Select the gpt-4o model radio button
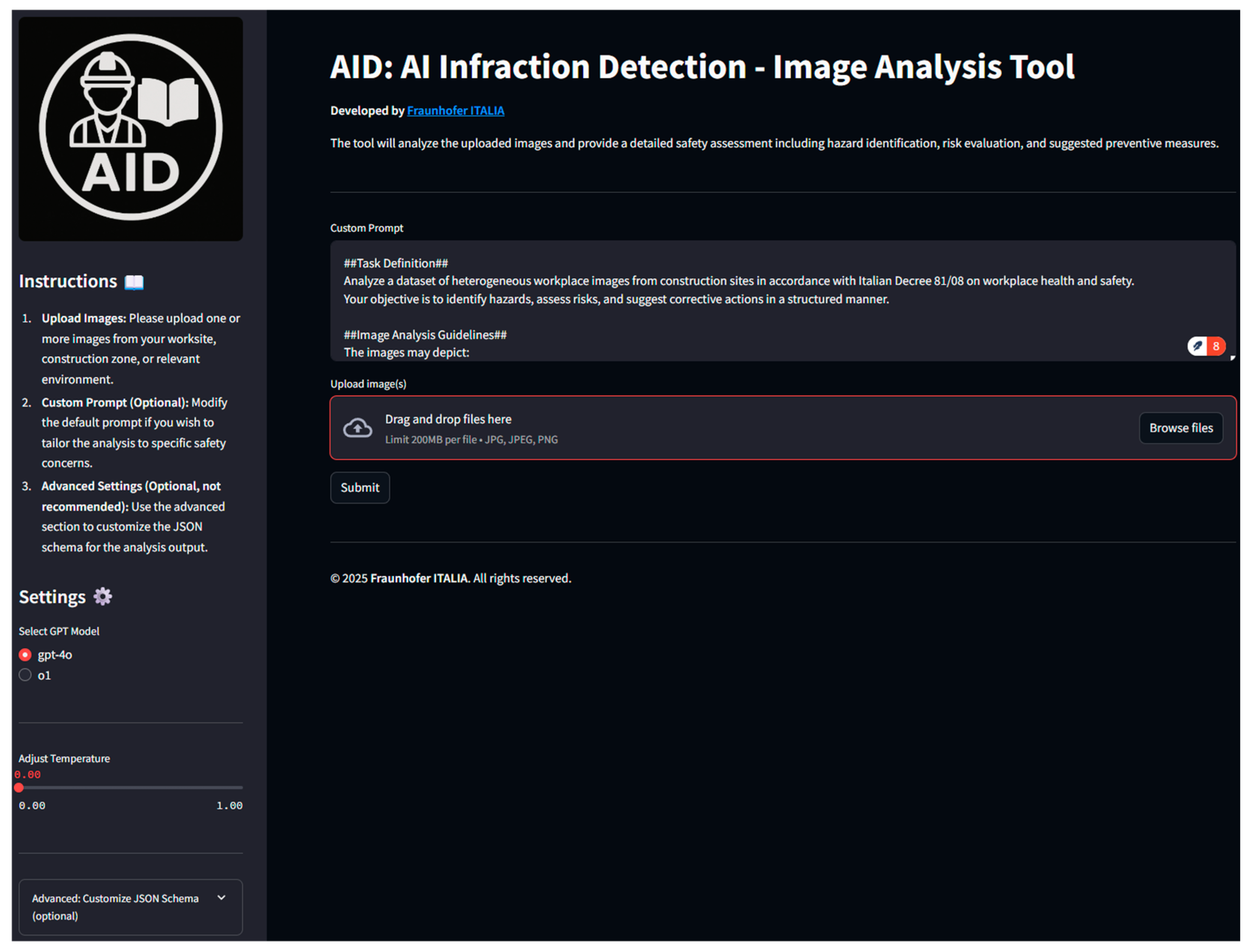This screenshot has width=1249, height=952. (x=25, y=655)
